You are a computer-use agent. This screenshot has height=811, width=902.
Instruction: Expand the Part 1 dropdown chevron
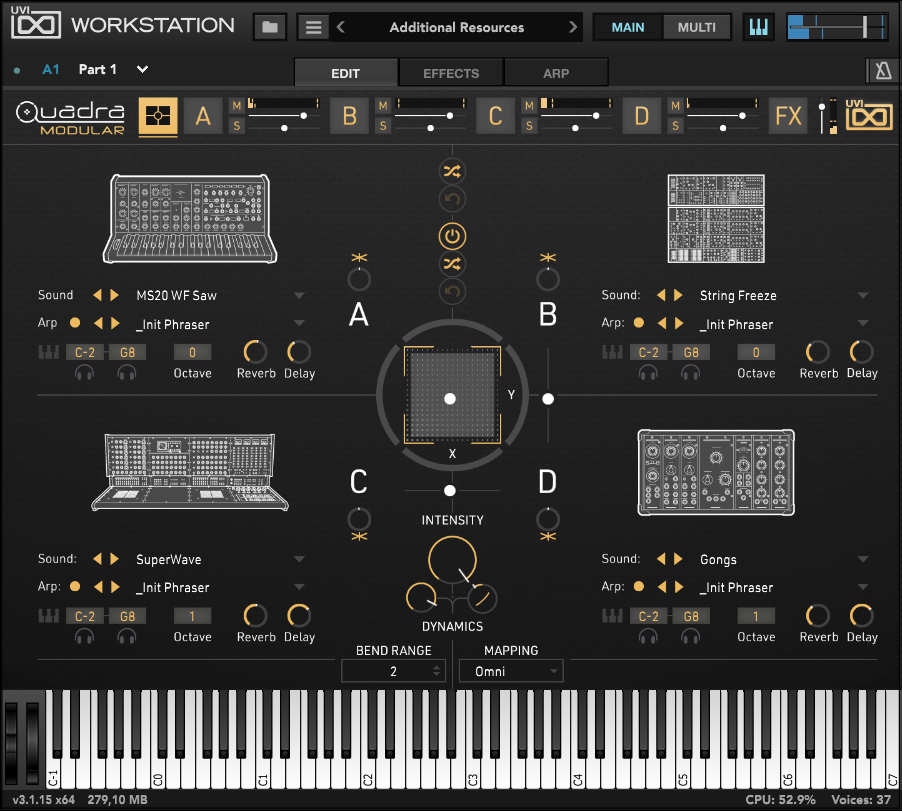click(142, 70)
